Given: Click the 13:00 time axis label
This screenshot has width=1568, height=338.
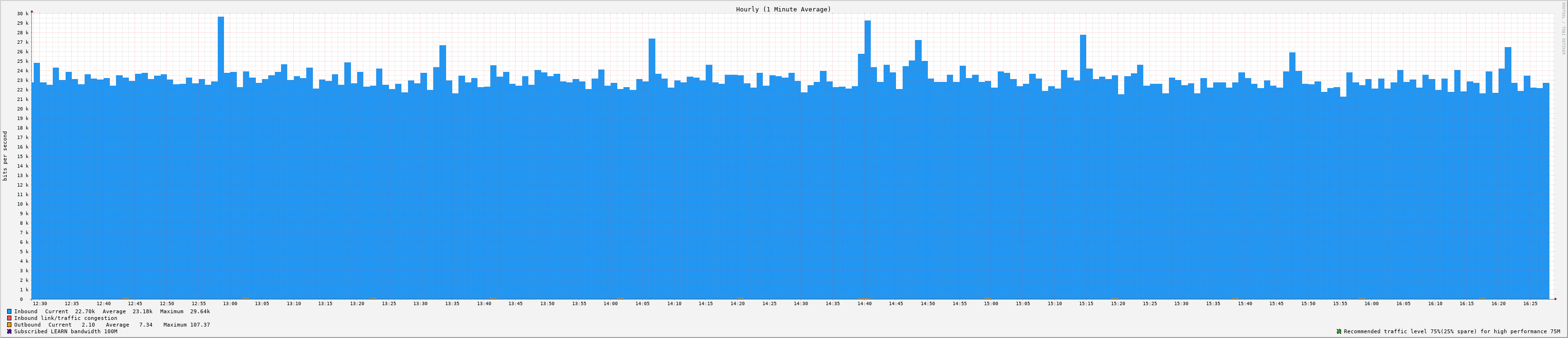Looking at the screenshot, I should 230,303.
